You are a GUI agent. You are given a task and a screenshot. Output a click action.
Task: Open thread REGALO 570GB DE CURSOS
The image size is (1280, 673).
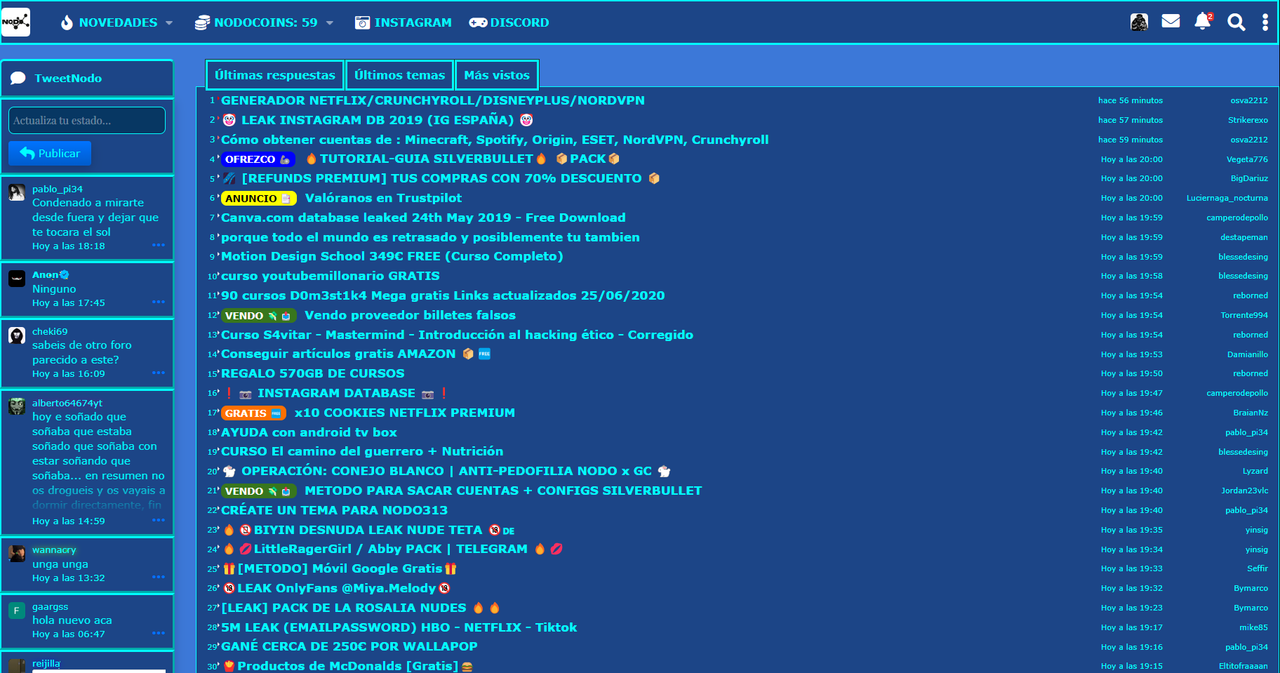point(313,374)
